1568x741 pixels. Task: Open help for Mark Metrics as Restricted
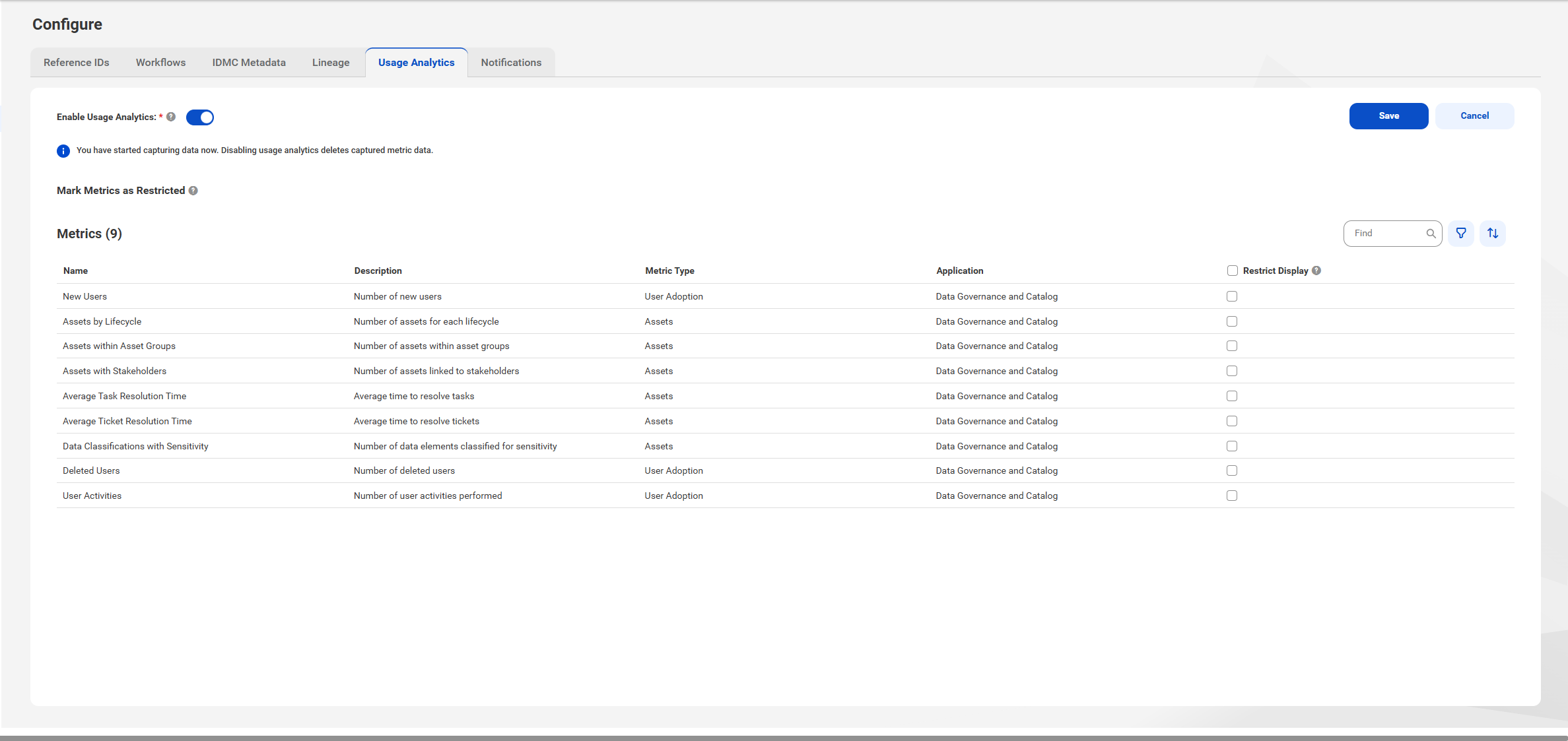193,191
